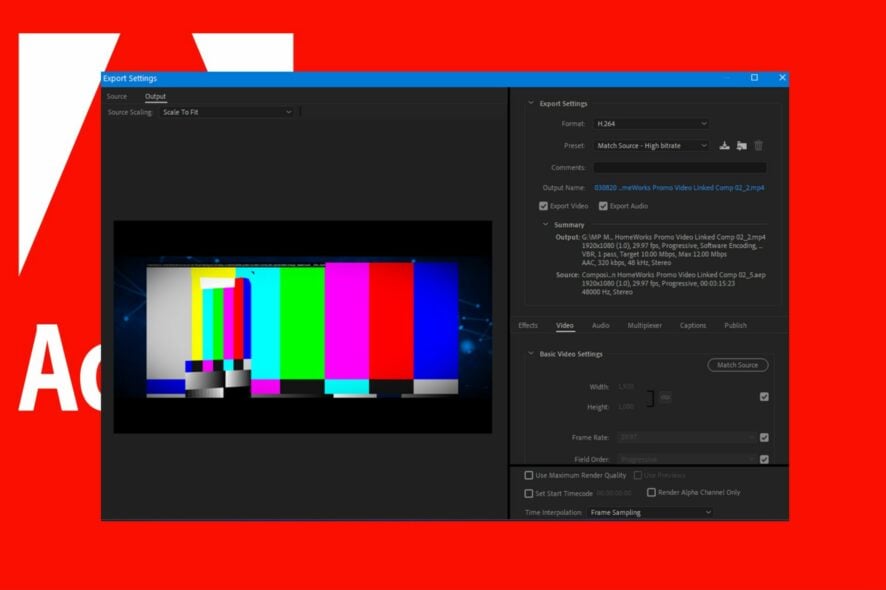886x590 pixels.
Task: Disable the Export Audio option
Action: tap(602, 205)
